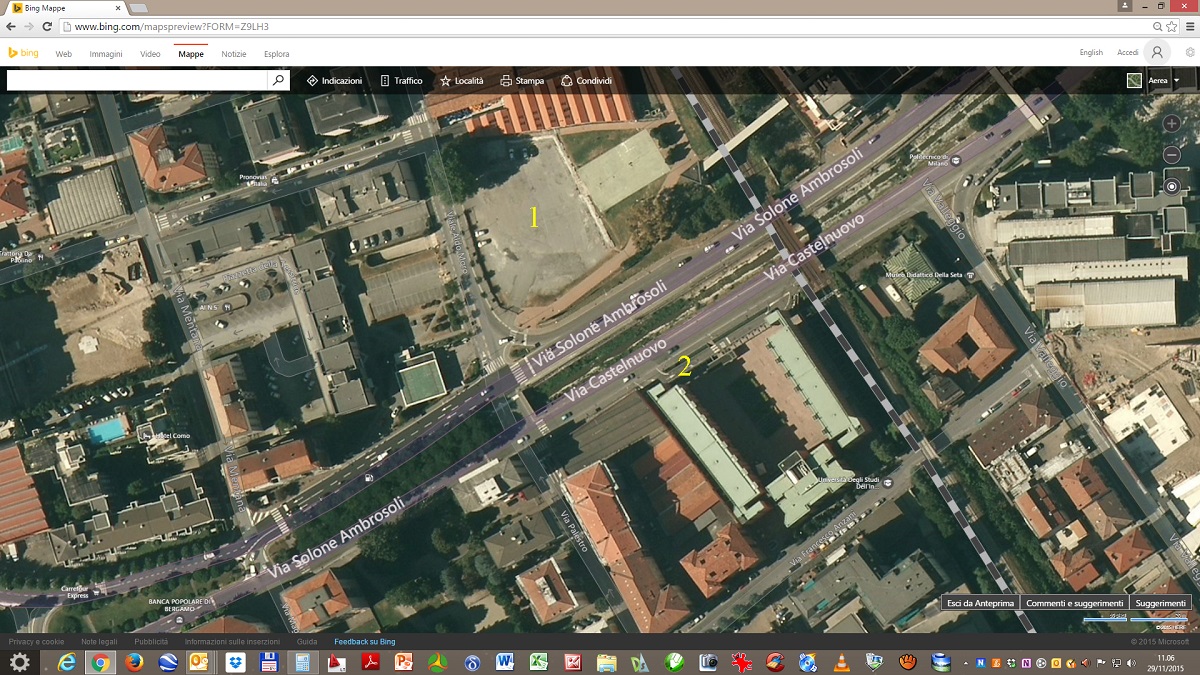The width and height of the screenshot is (1200, 675).
Task: Click the taskbar clock and date
Action: [x=1165, y=662]
